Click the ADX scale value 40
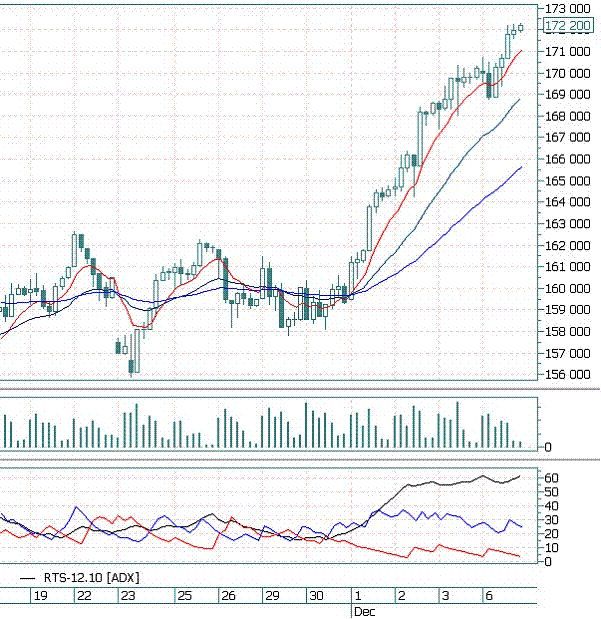The width and height of the screenshot is (601, 619). click(x=552, y=506)
